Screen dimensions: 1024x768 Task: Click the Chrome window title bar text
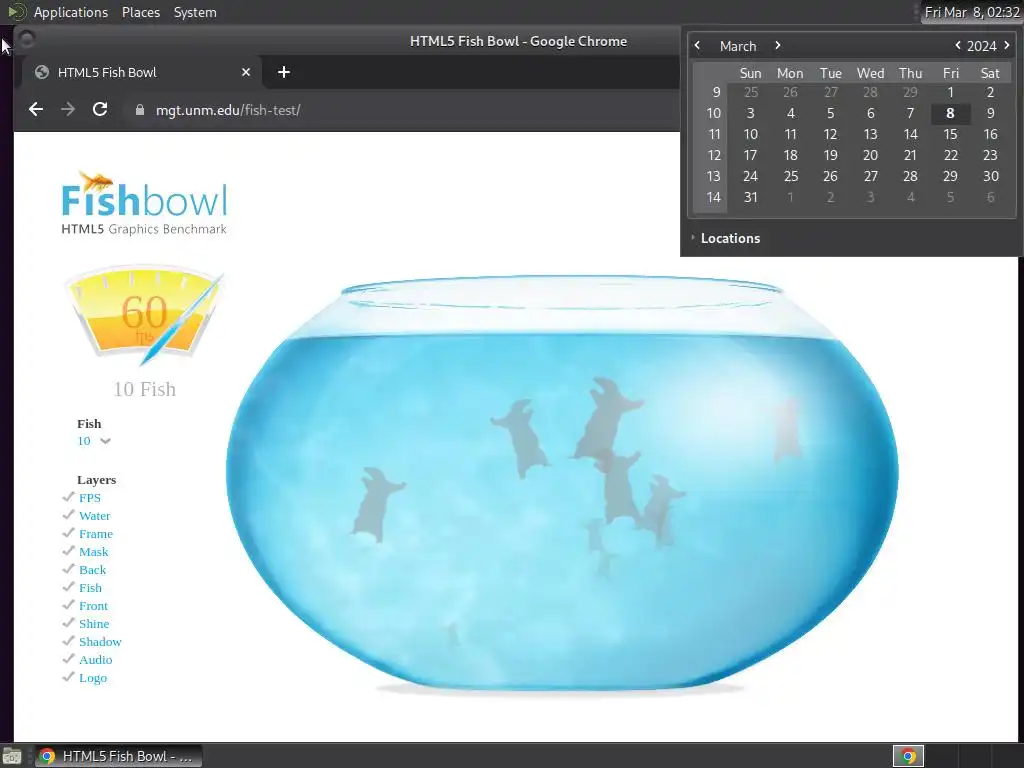click(518, 41)
